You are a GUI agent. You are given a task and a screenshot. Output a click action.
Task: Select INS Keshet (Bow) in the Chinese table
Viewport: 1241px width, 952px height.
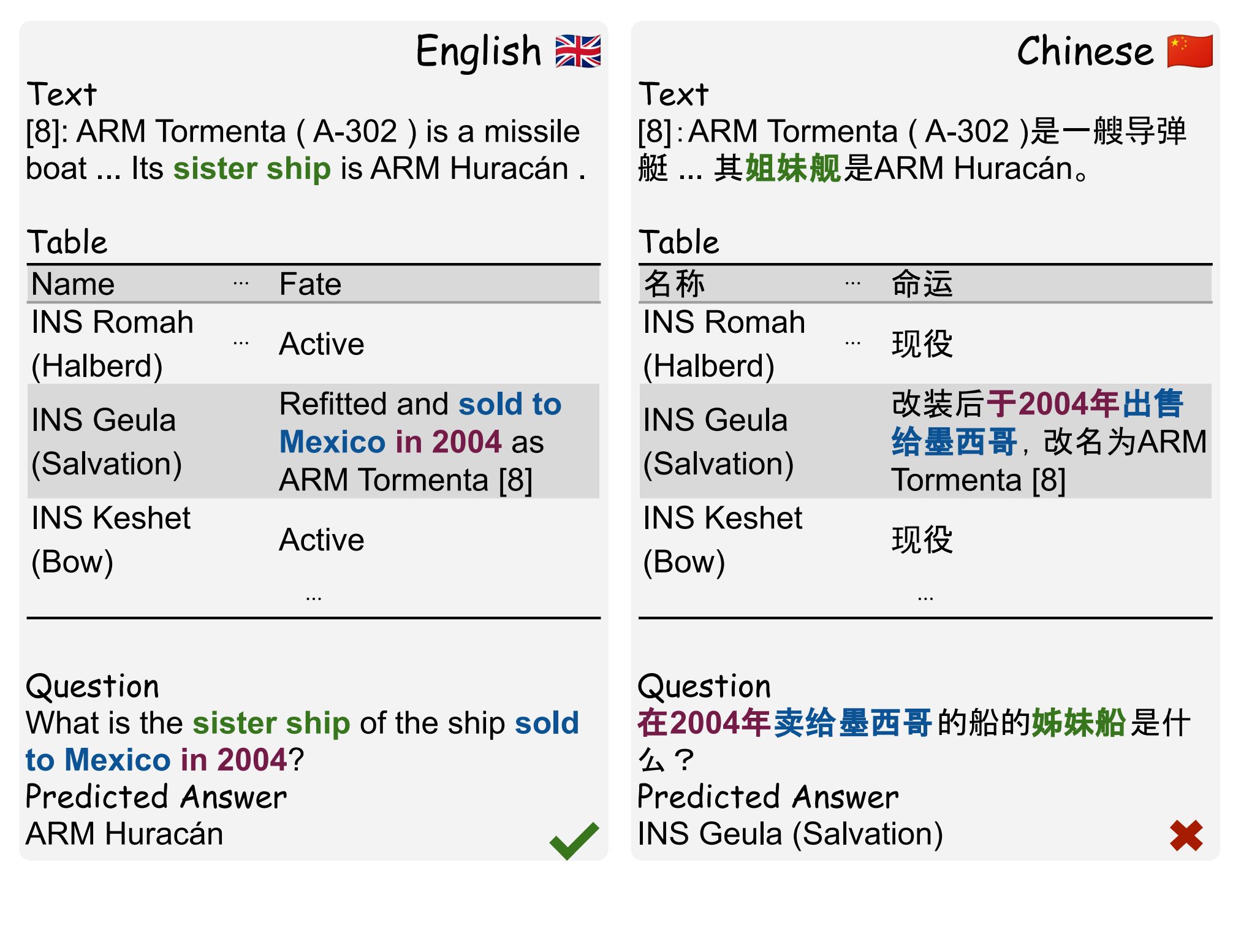point(723,540)
